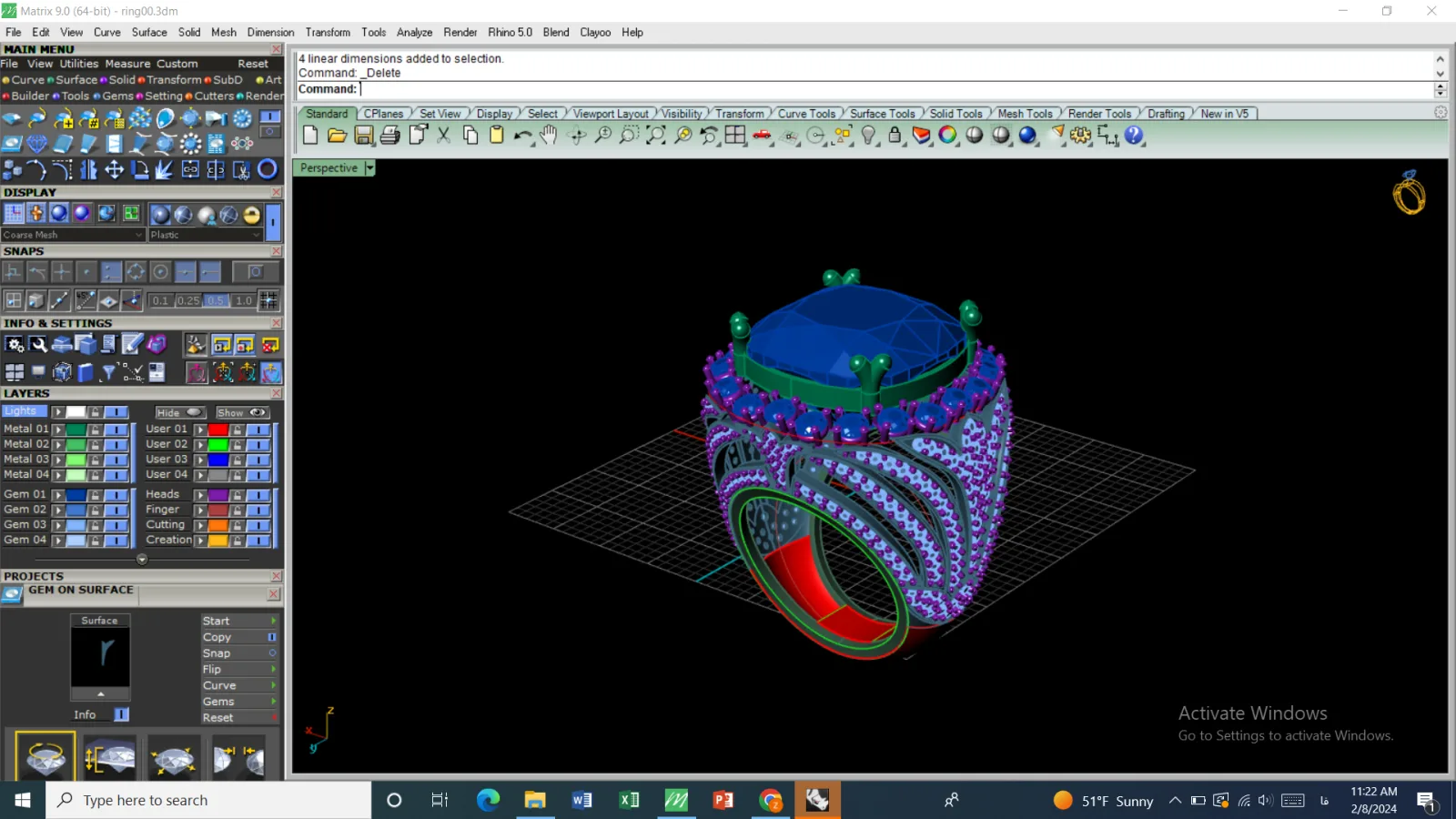Open the Analyze menu
Image resolution: width=1456 pixels, height=819 pixels.
tap(414, 32)
